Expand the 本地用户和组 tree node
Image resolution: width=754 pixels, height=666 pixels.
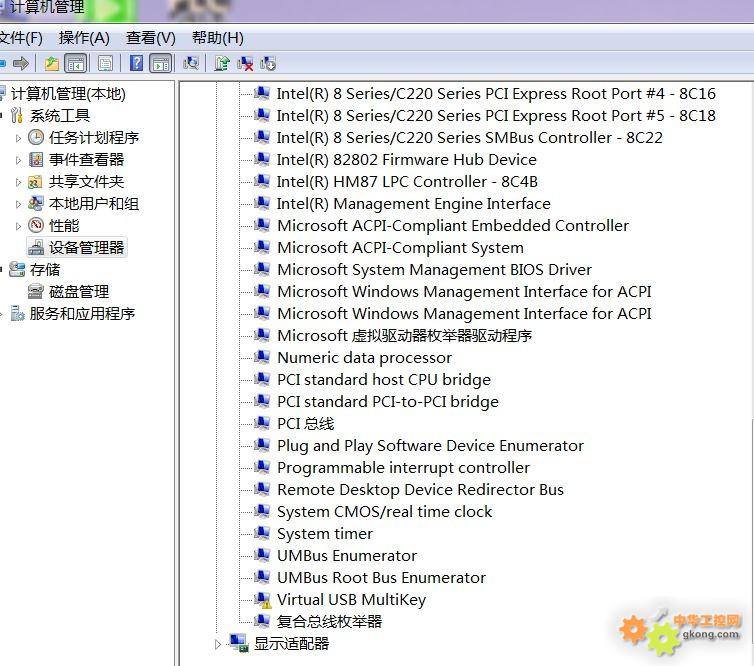tap(18, 204)
